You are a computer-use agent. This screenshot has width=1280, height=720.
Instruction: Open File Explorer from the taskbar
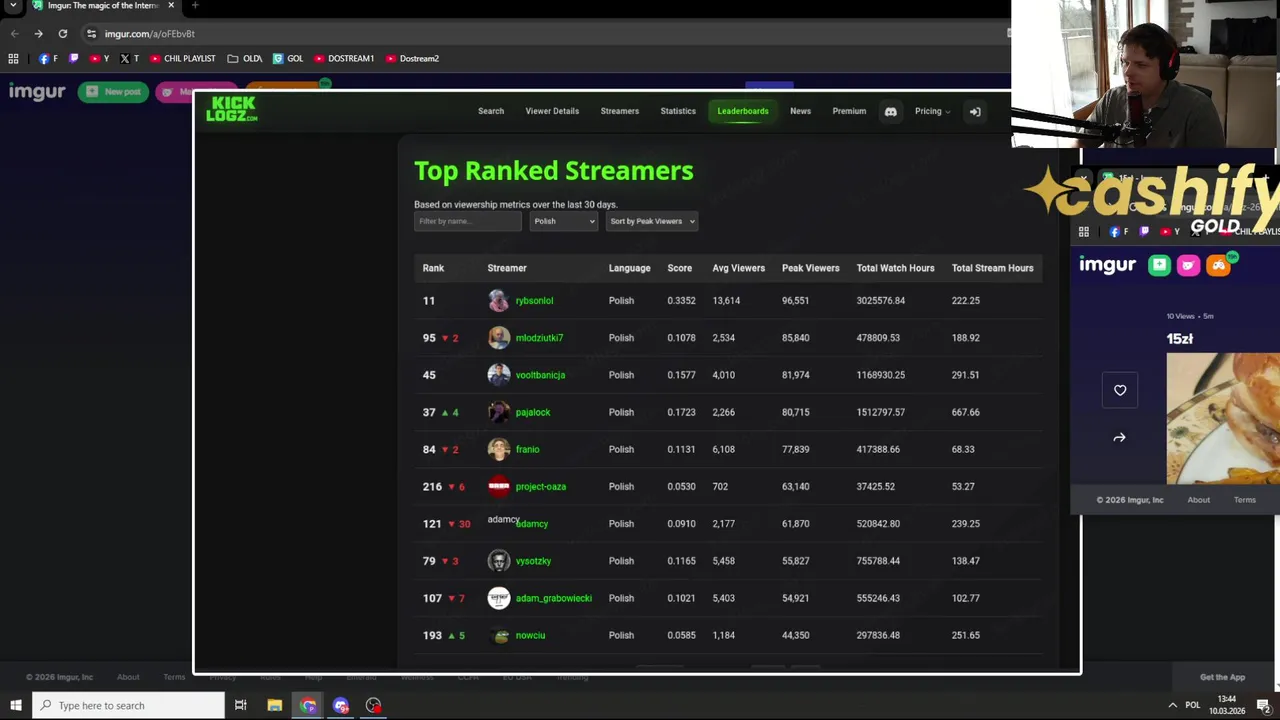point(274,705)
